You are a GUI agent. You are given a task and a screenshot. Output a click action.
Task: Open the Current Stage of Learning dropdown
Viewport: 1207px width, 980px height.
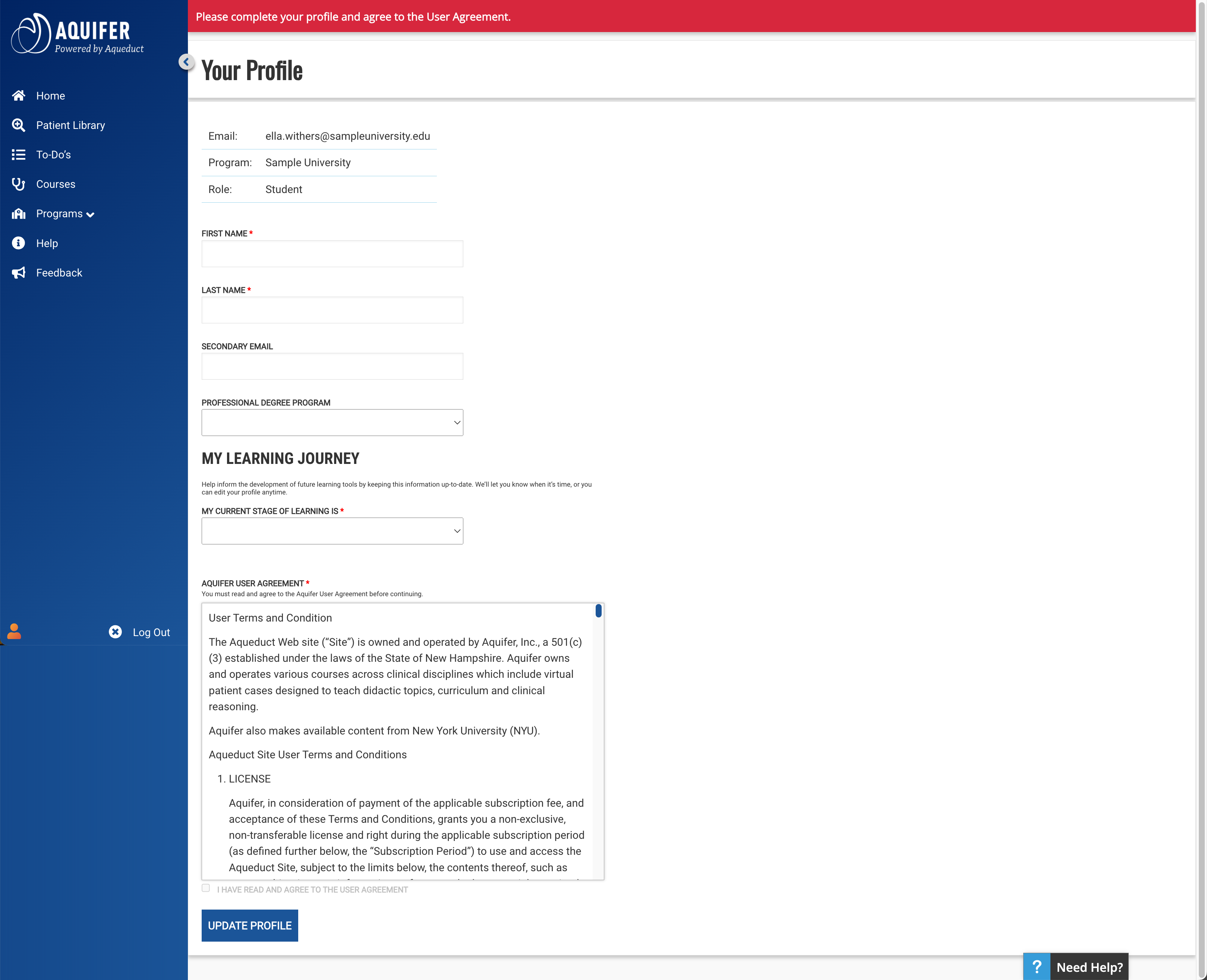pyautogui.click(x=332, y=530)
